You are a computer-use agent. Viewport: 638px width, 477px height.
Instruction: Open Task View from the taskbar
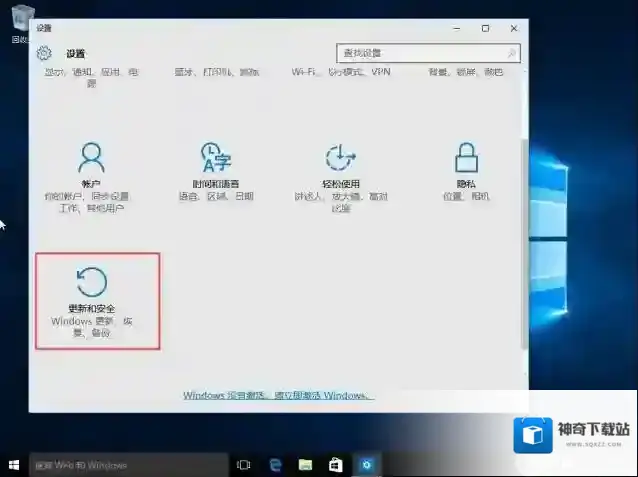(243, 466)
